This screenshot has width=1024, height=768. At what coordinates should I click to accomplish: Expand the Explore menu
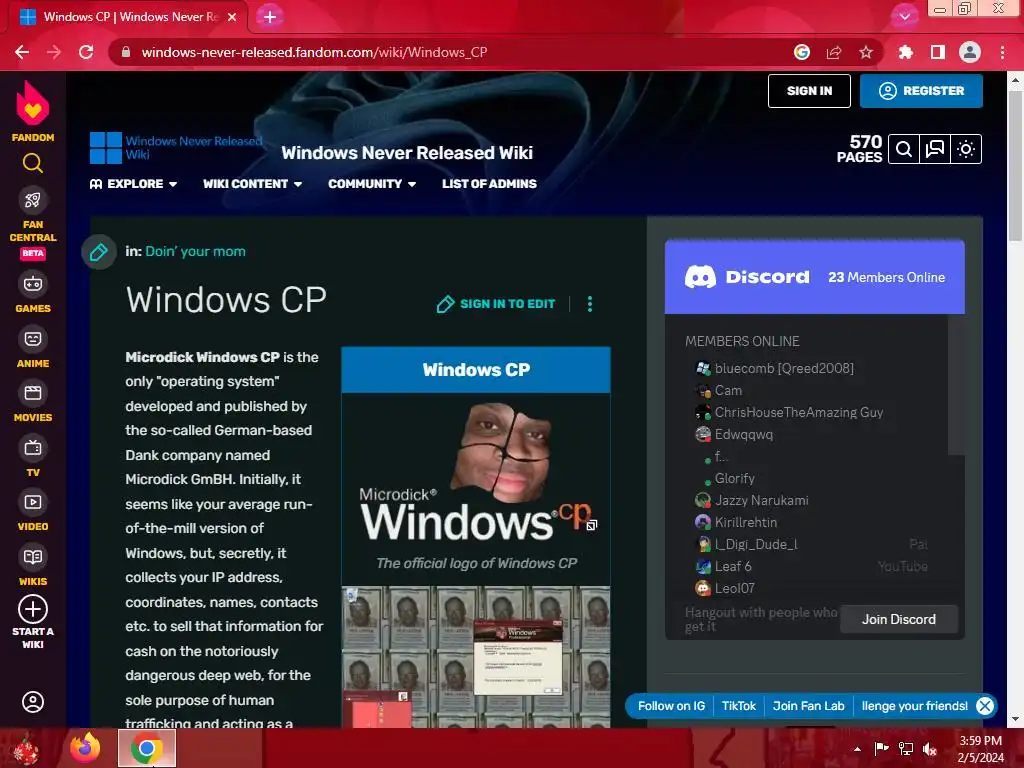pos(133,184)
